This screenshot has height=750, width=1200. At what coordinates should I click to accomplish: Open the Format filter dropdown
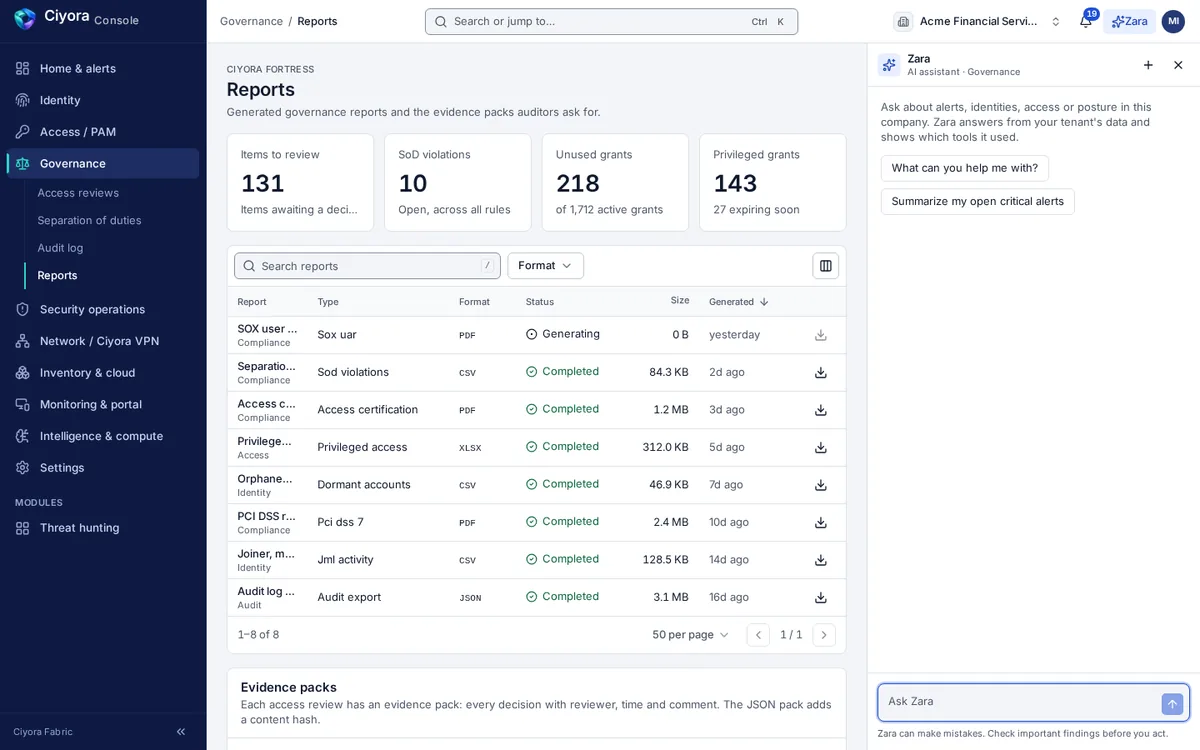tap(545, 266)
